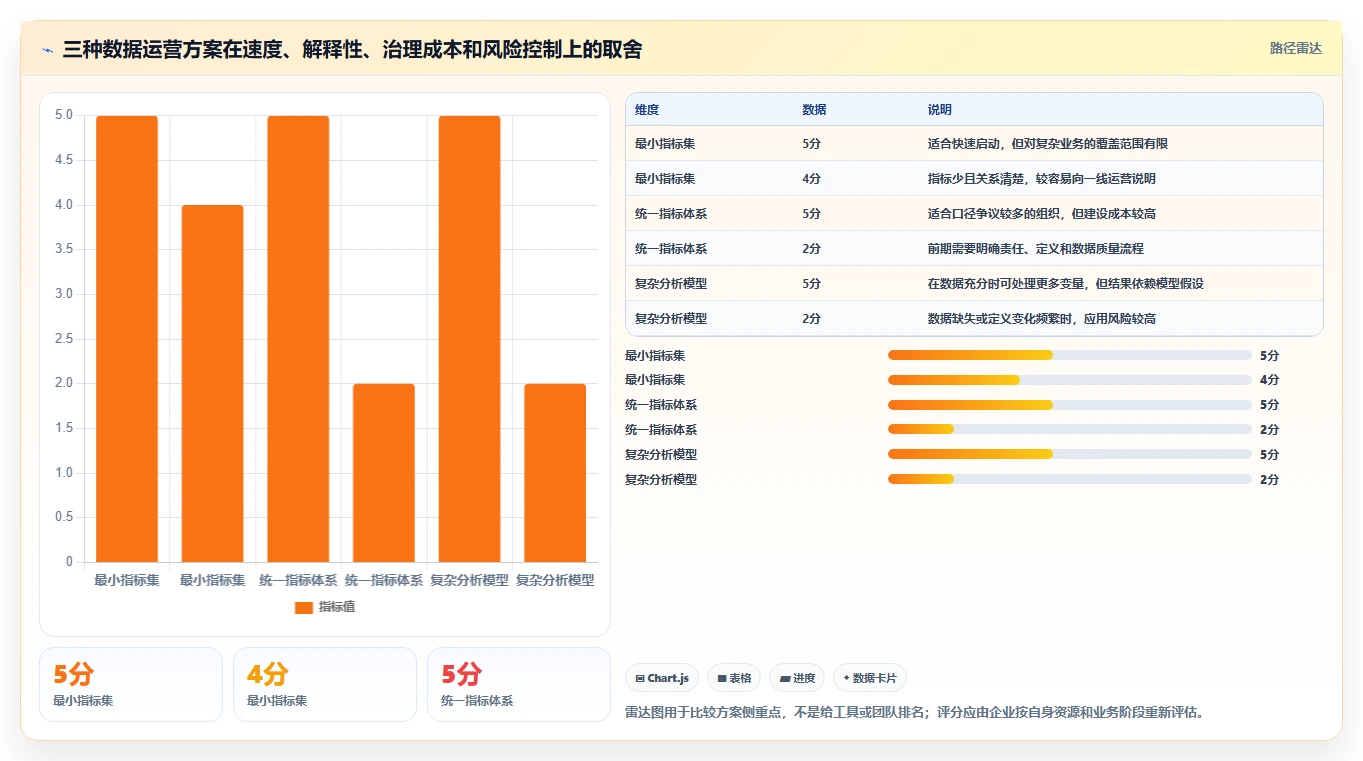
Task: Click the 指标值 legend label
Action: point(337,607)
